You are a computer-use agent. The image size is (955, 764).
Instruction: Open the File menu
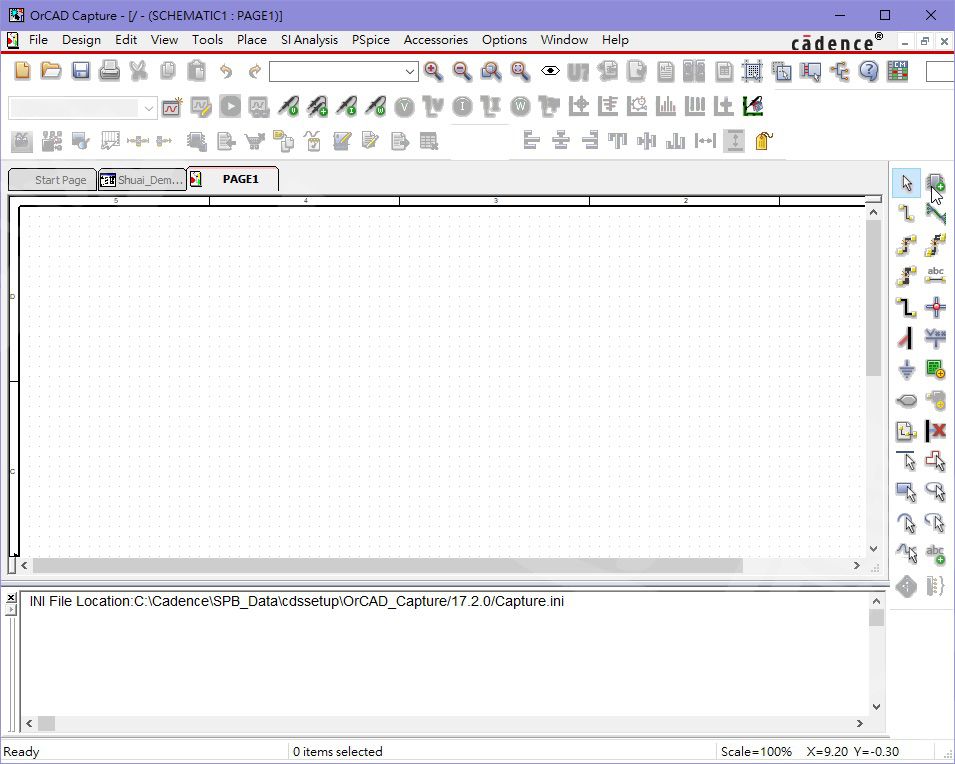(x=38, y=40)
